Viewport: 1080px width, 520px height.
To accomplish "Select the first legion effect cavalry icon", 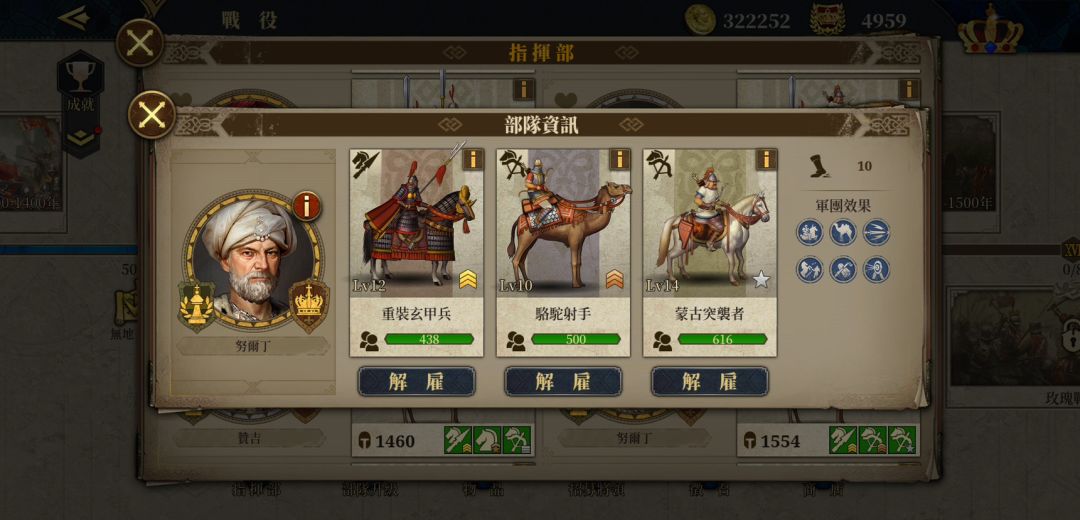I will [x=810, y=232].
